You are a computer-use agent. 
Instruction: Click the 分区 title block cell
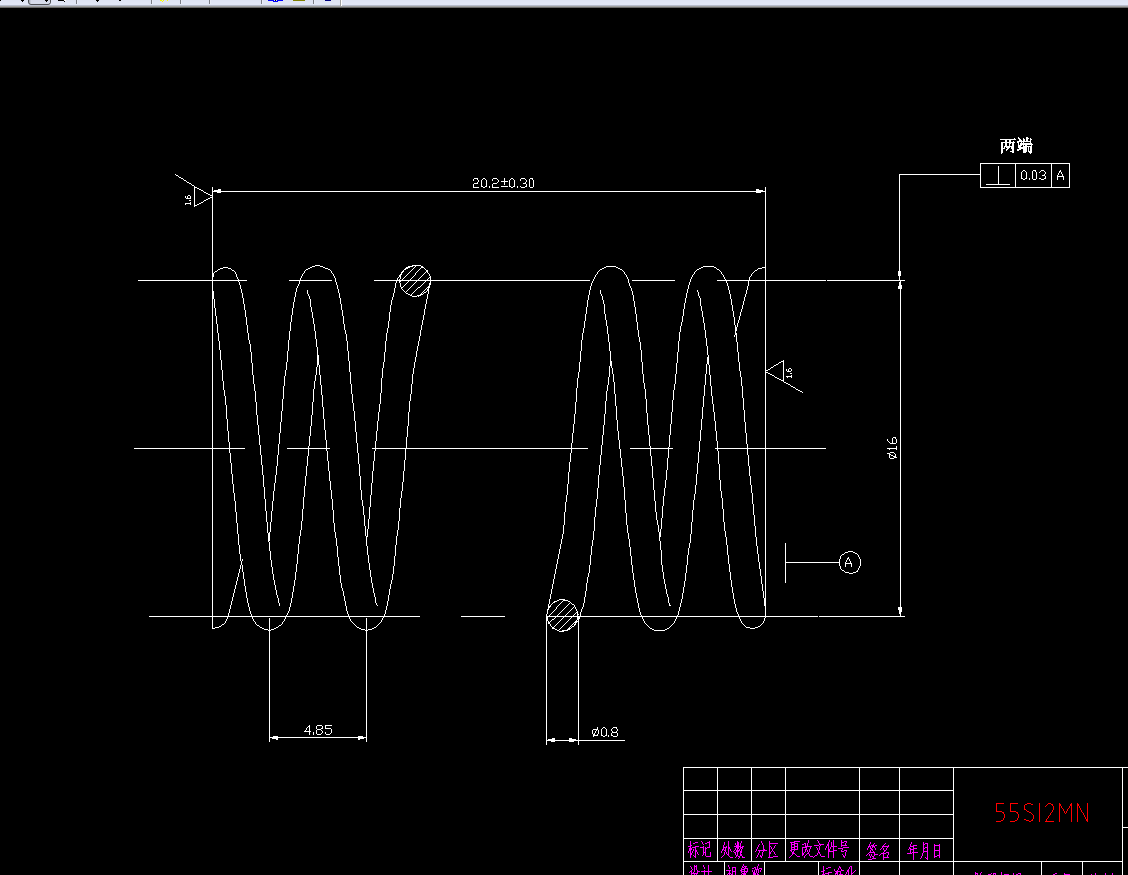tap(768, 849)
